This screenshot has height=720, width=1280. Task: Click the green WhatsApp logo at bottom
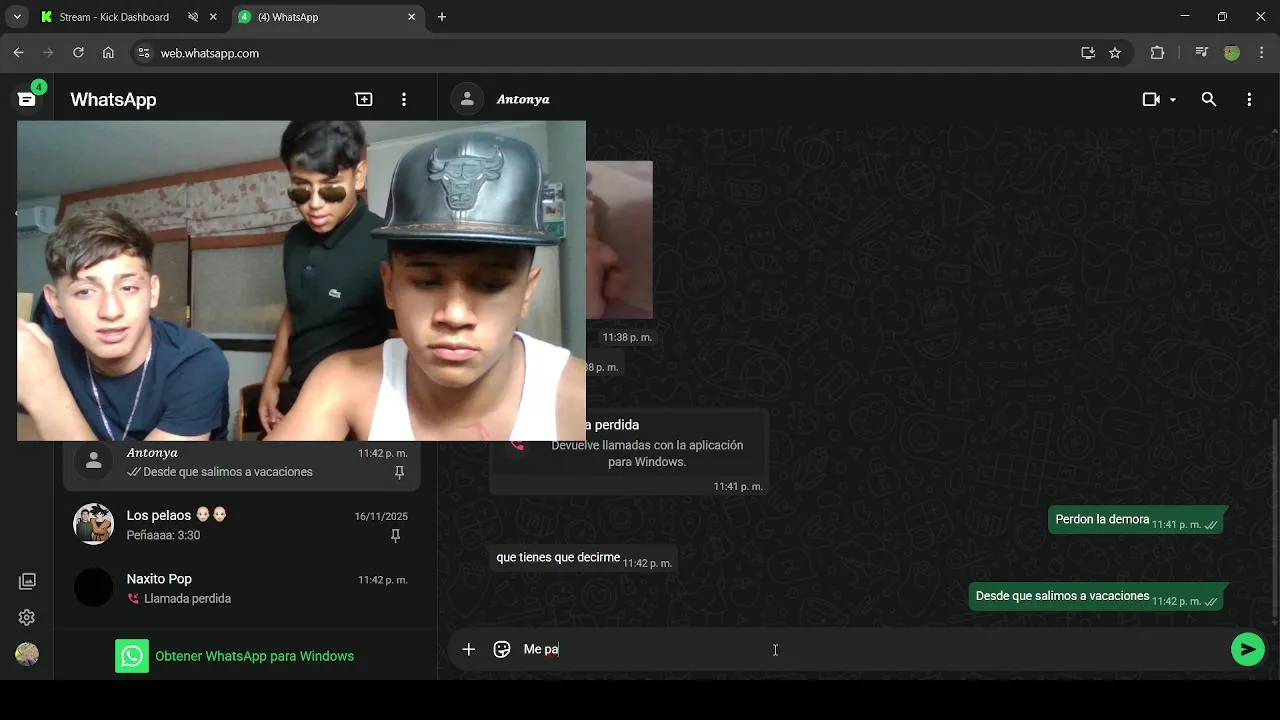[x=132, y=656]
